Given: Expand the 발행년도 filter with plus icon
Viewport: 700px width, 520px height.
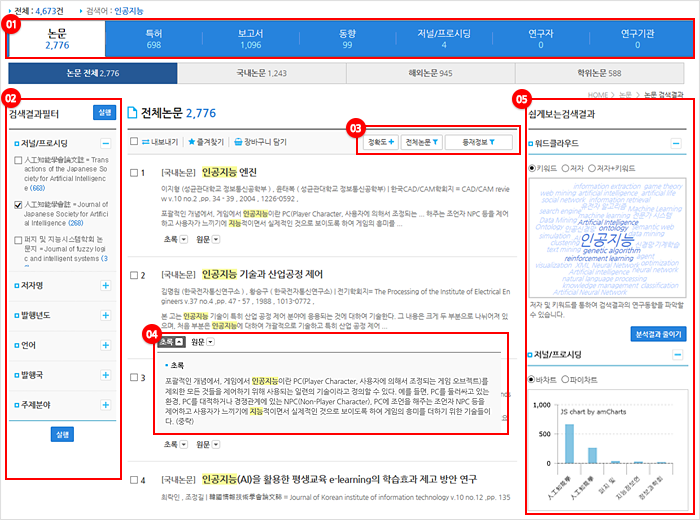Looking at the screenshot, I should tap(106, 314).
